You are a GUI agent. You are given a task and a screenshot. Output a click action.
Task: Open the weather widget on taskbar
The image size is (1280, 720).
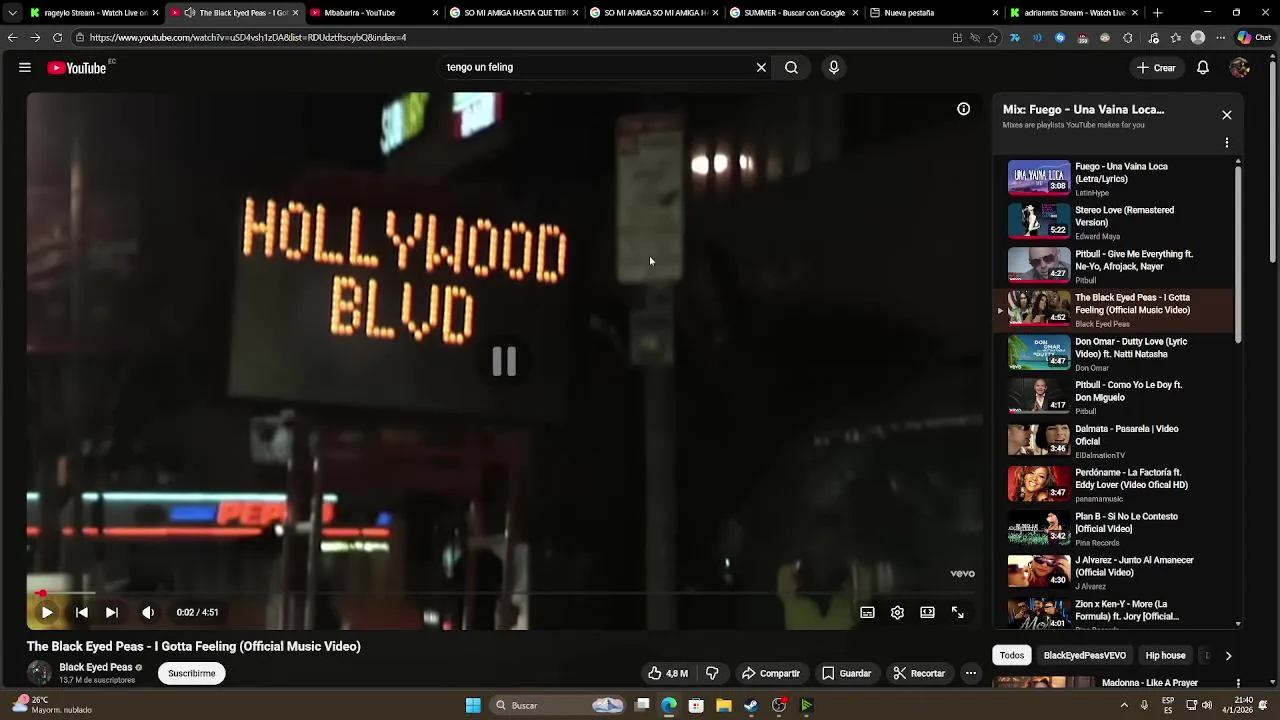click(x=52, y=705)
